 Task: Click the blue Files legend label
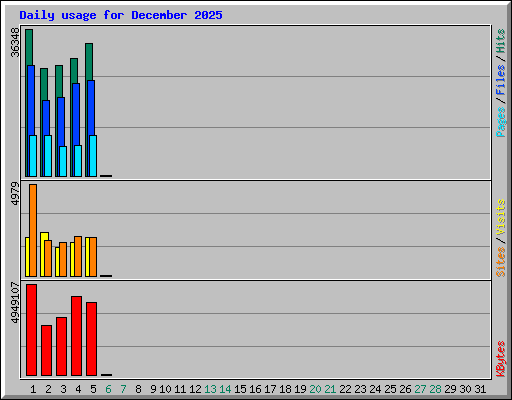500,80
